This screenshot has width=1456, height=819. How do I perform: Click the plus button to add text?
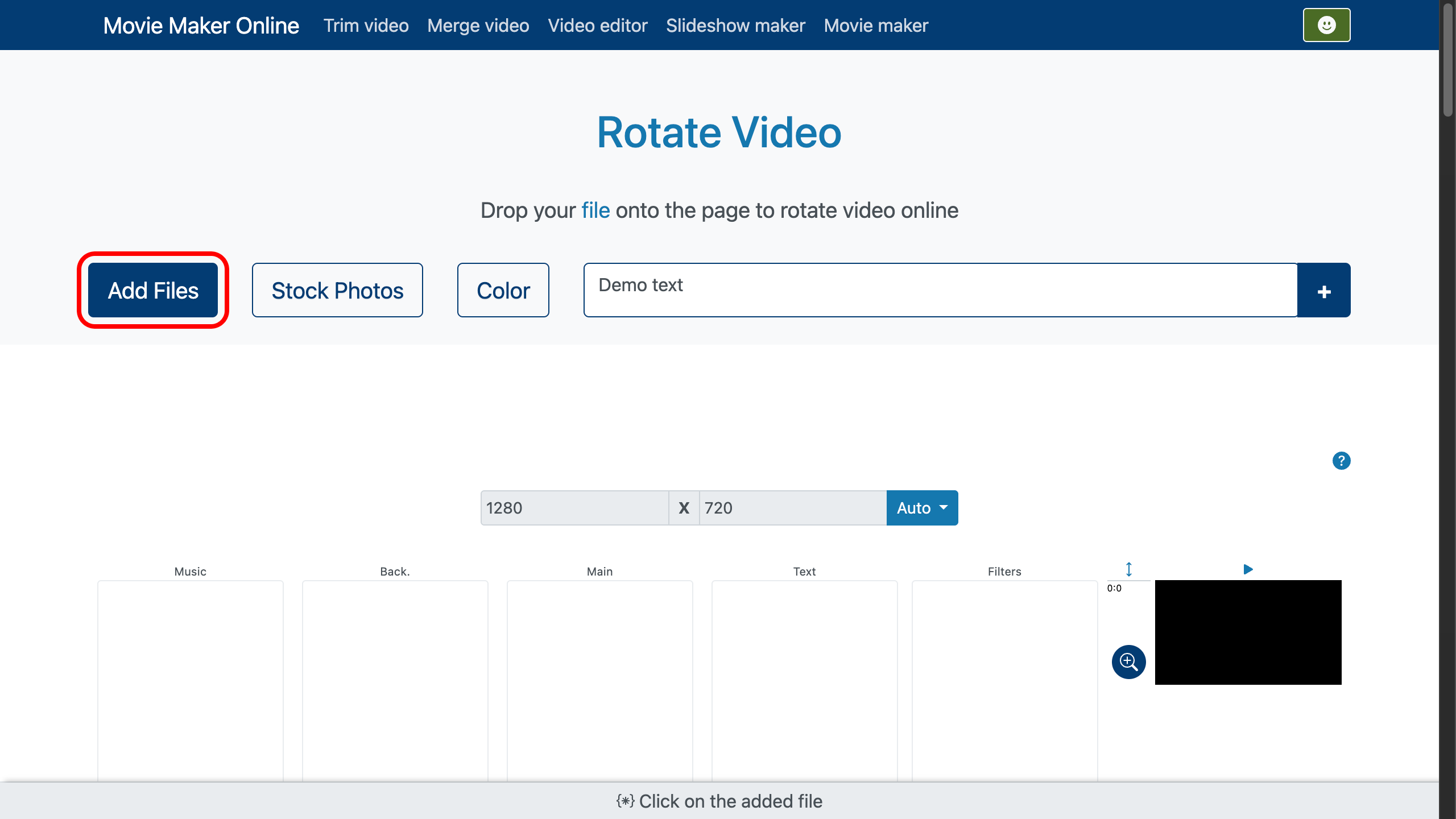point(1324,290)
